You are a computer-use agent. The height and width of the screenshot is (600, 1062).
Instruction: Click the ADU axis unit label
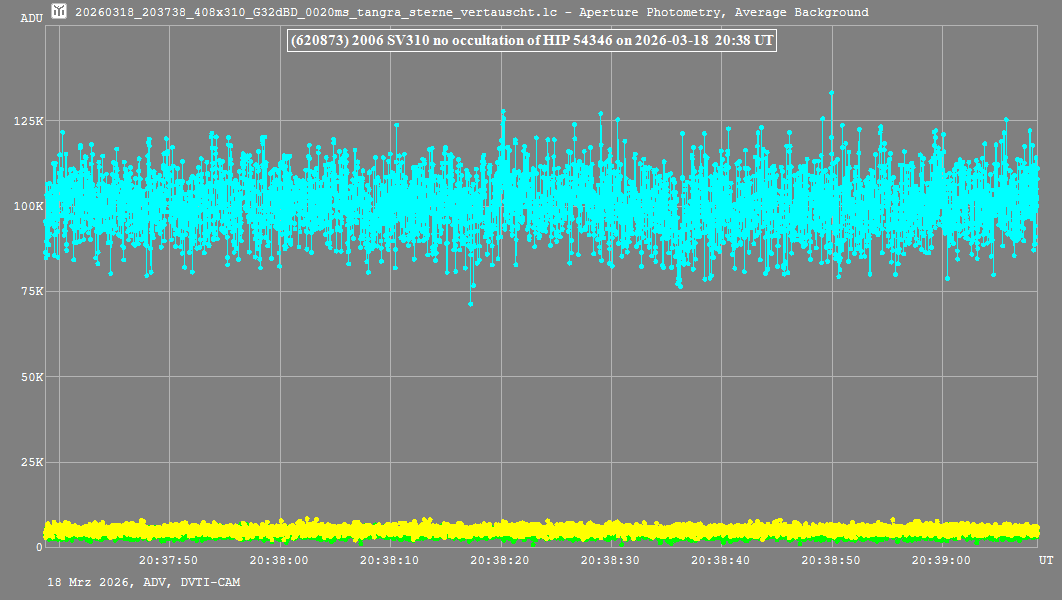click(31, 18)
